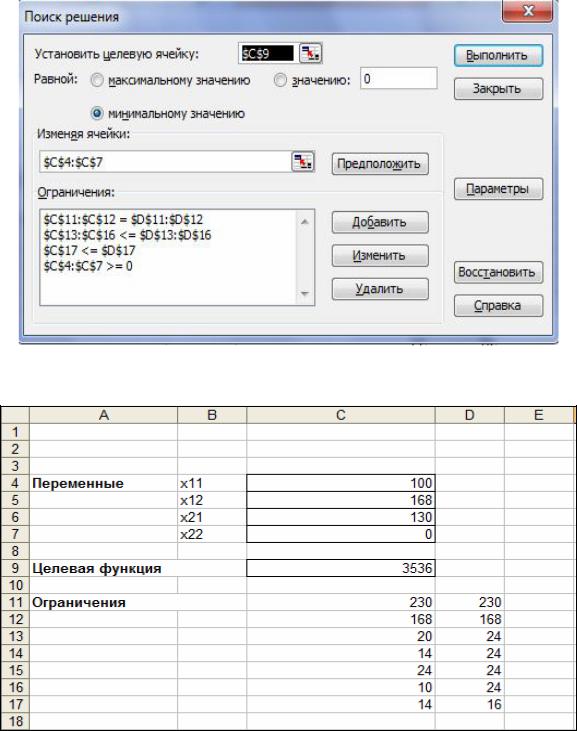The width and height of the screenshot is (577, 731).
Task: Click cell C16 with value 10
Action: [341, 687]
